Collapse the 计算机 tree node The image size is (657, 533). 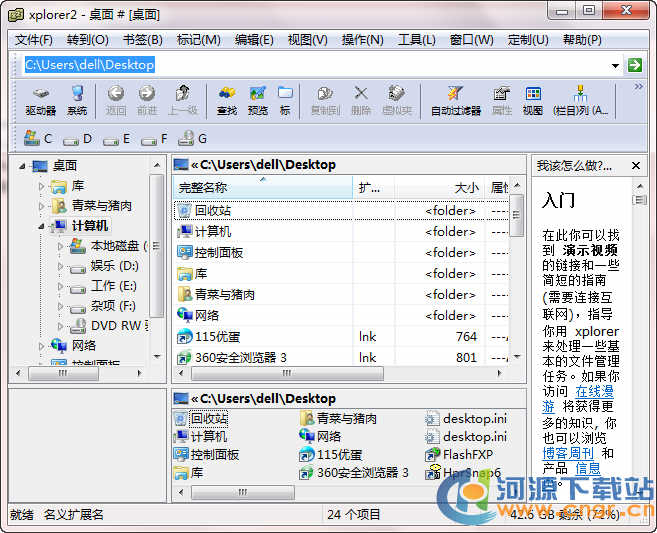(41, 226)
